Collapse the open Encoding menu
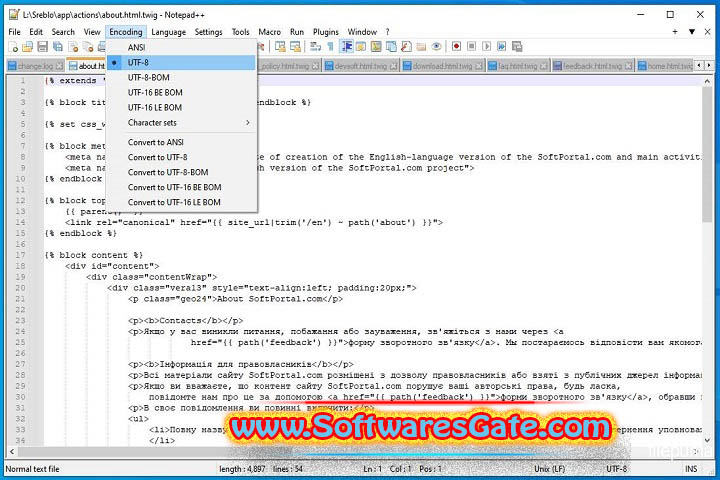 pyautogui.click(x=126, y=32)
